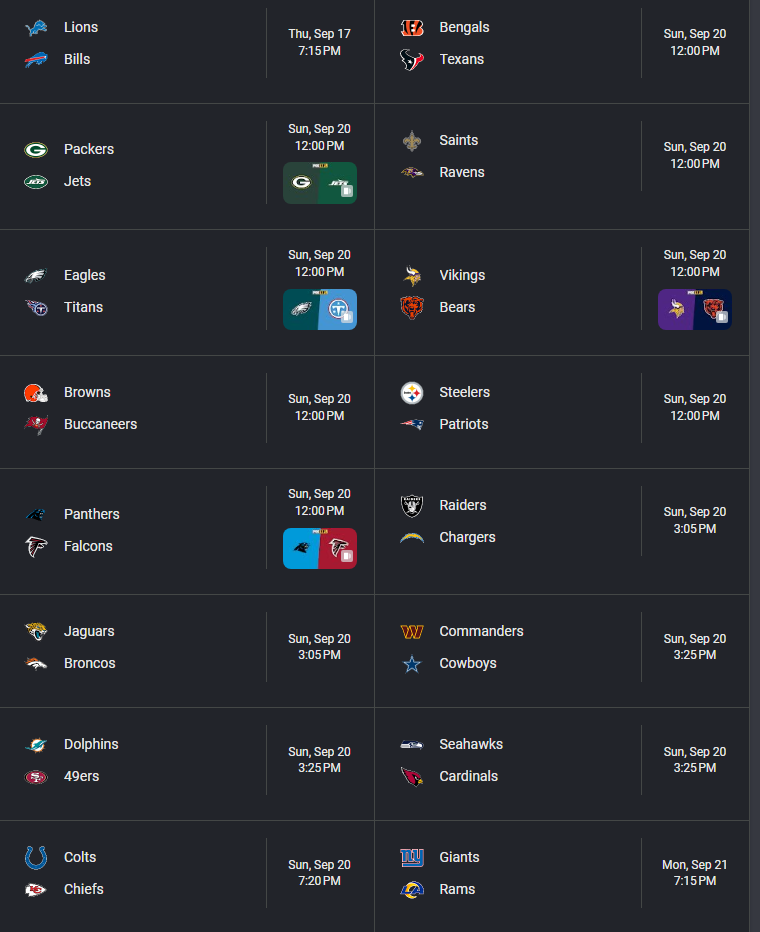This screenshot has height=932, width=760.
Task: Select the Steelers logo icon
Action: (x=412, y=393)
